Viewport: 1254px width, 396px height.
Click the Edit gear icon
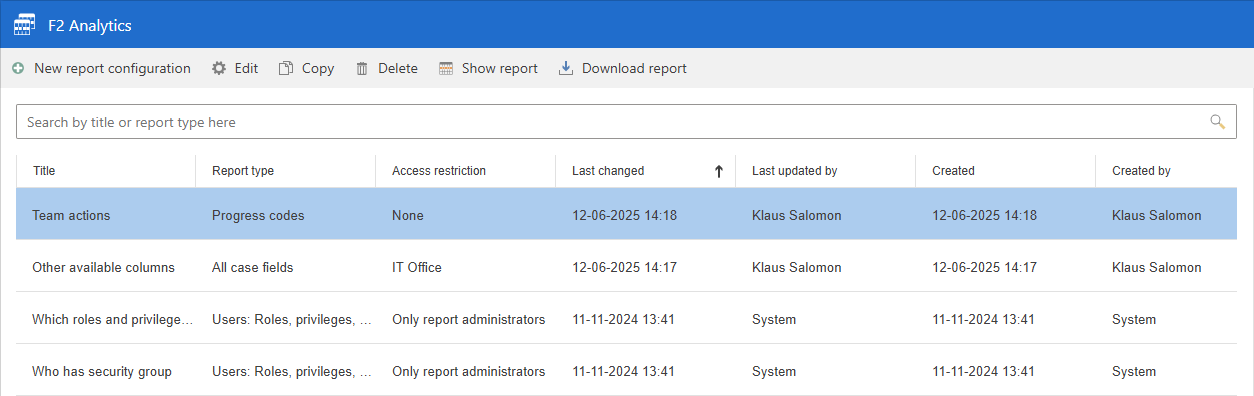[219, 69]
